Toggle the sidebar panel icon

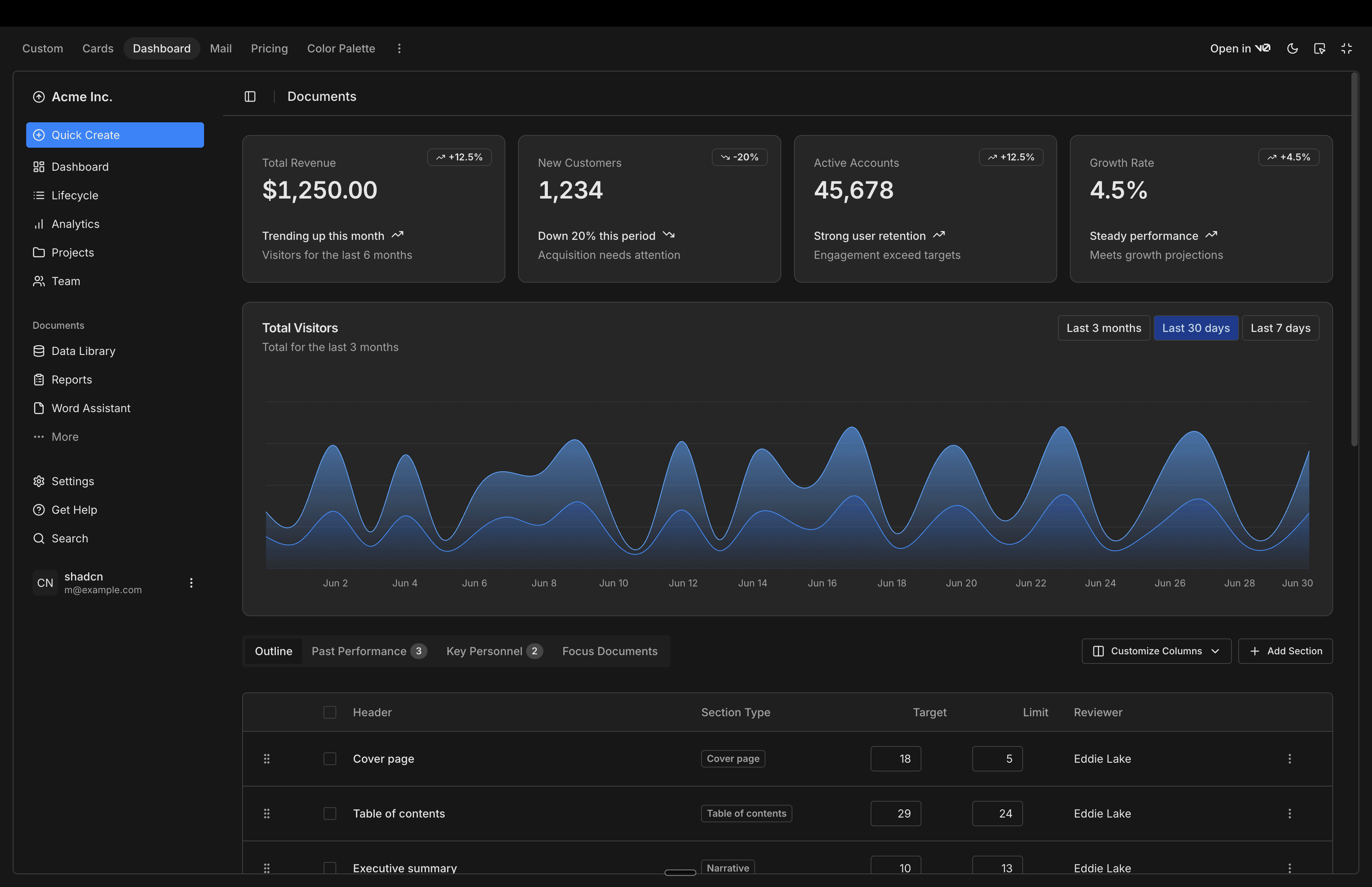pos(250,97)
